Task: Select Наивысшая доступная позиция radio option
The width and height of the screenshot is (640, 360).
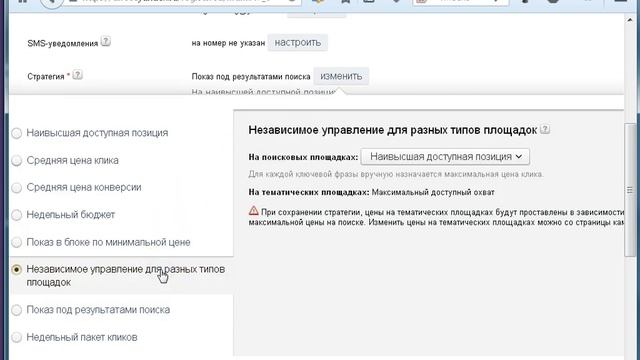Action: point(17,133)
